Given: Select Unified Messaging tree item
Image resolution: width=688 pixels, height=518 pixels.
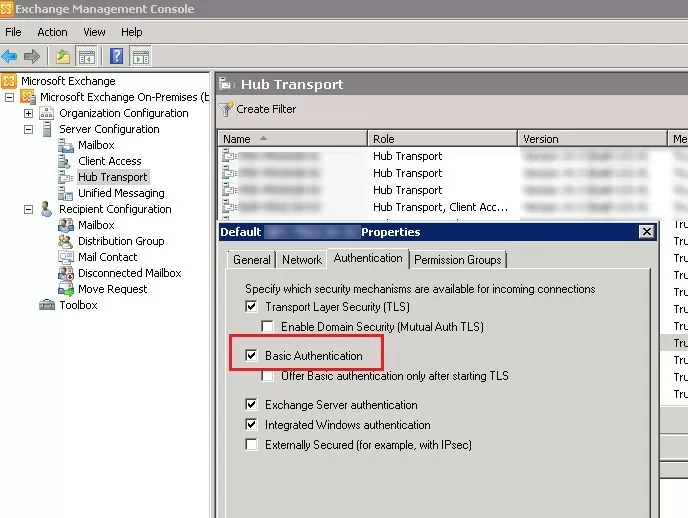Looking at the screenshot, I should (x=121, y=193).
